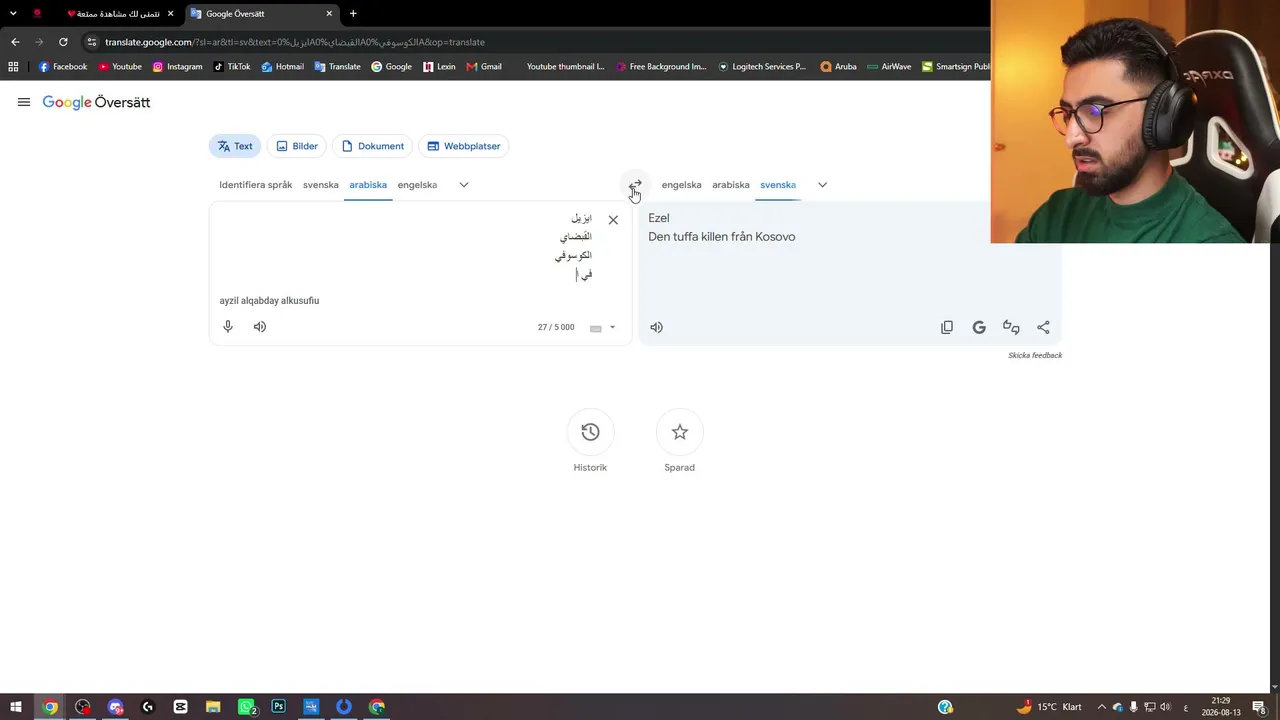Switch to the Arabic-titled browser tab

113,14
